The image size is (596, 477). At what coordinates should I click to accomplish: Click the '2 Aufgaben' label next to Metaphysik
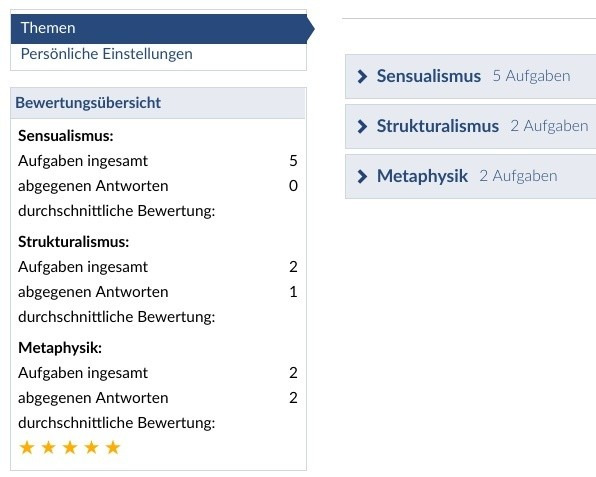click(x=518, y=176)
